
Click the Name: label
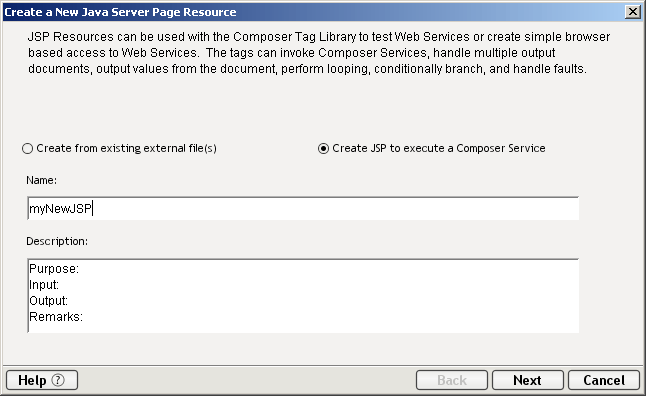(42, 180)
